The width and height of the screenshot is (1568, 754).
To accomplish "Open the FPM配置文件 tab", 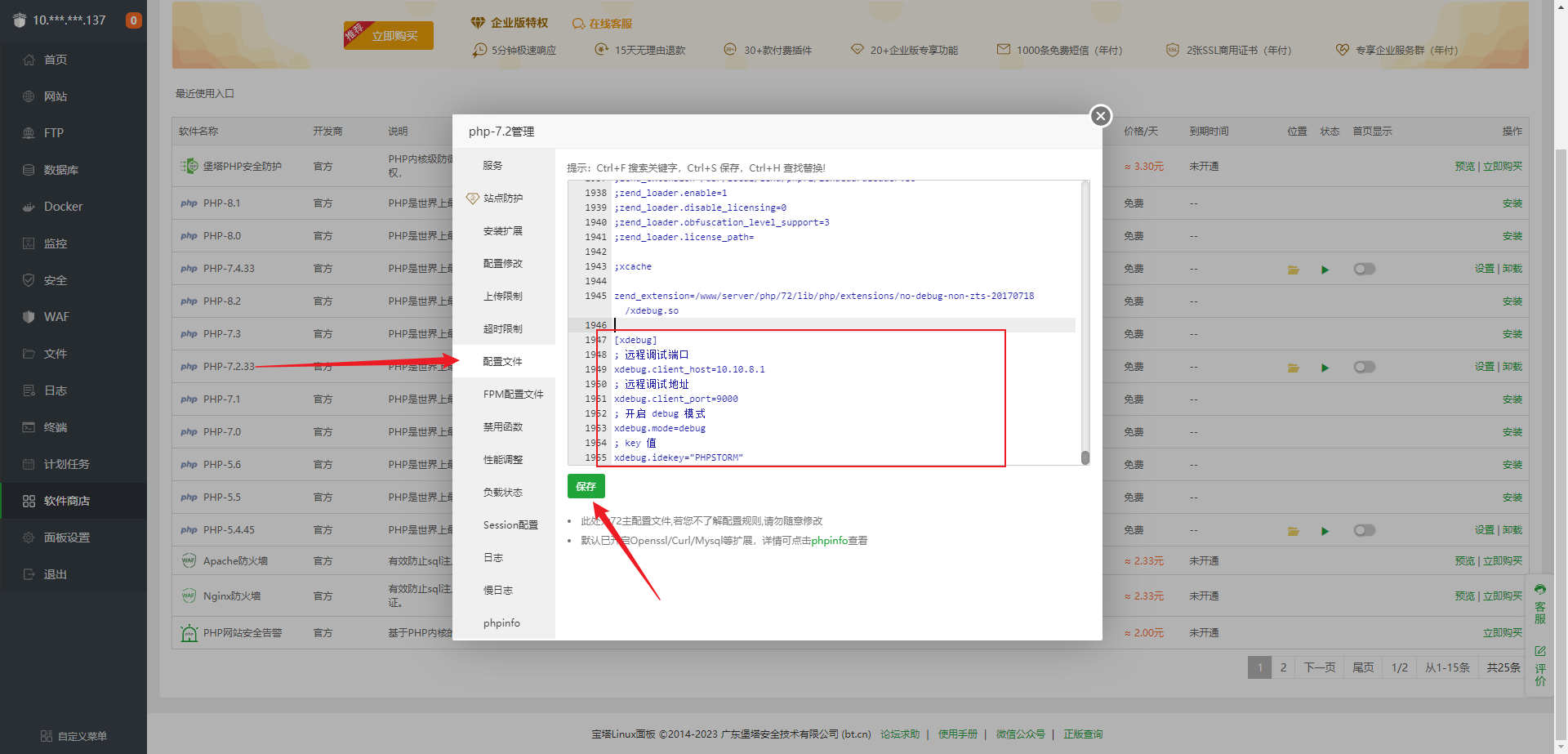I will tap(504, 394).
